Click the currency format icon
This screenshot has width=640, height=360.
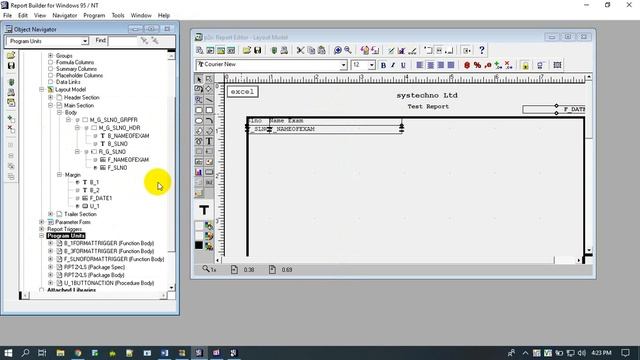pyautogui.click(x=467, y=65)
